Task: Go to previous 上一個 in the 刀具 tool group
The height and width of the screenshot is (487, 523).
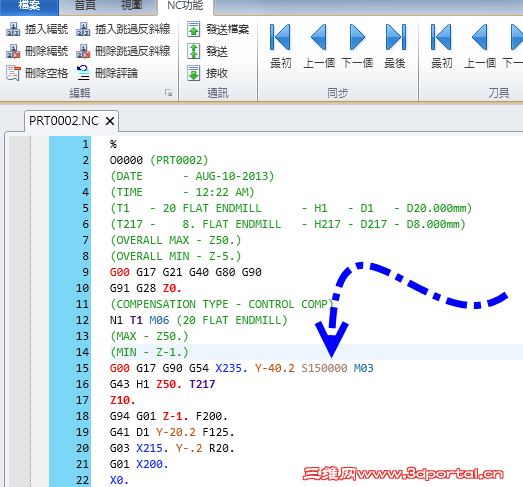Action: click(480, 37)
